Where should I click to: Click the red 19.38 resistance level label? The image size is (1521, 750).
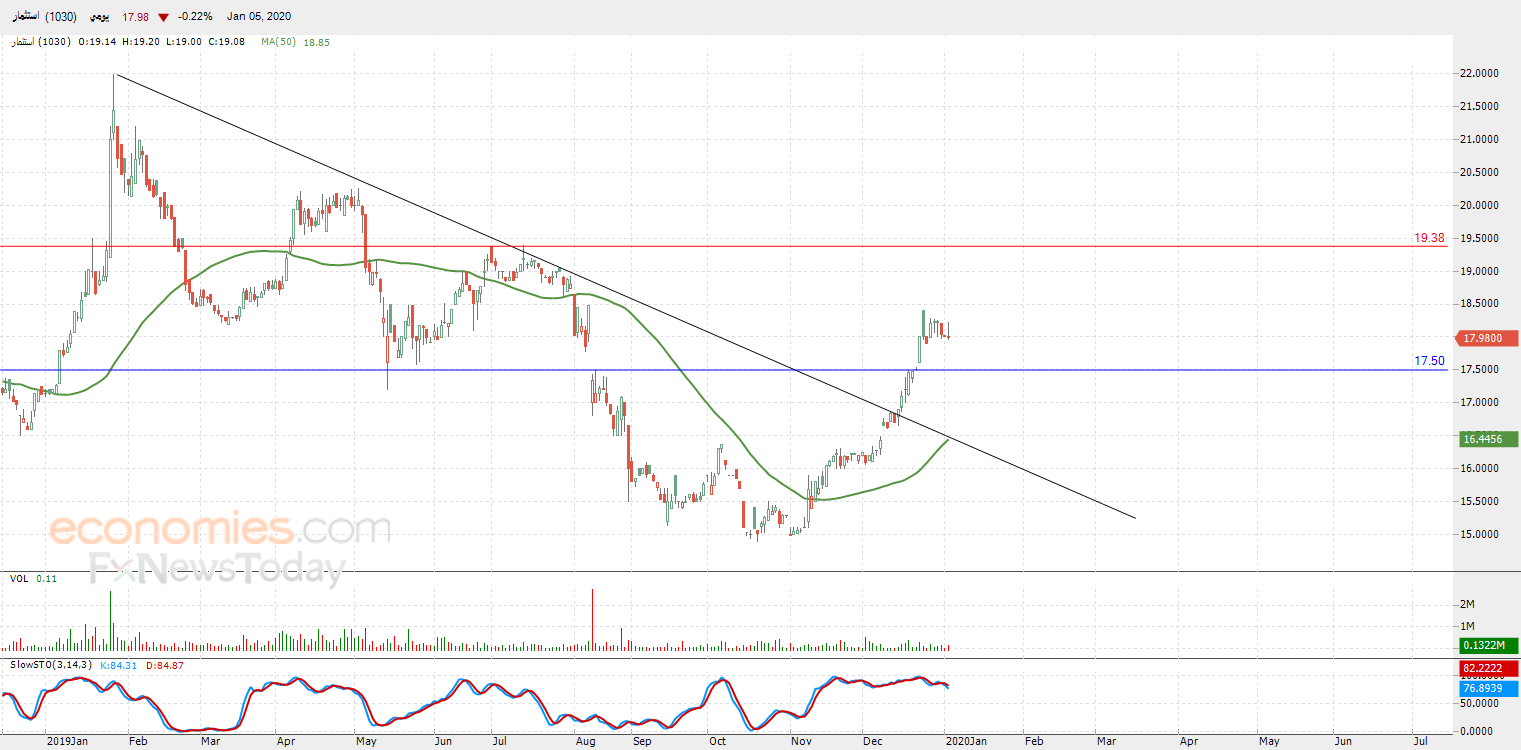coord(1429,238)
